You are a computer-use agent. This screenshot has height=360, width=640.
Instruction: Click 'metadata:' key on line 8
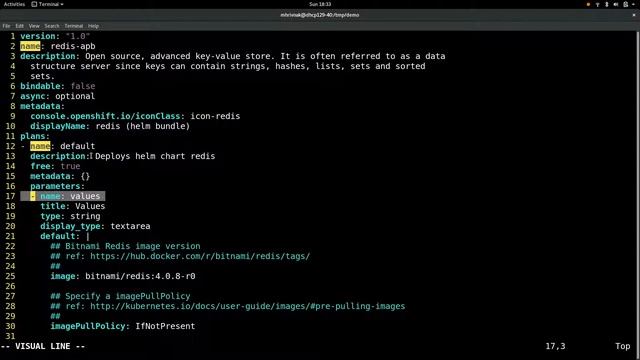pos(42,106)
